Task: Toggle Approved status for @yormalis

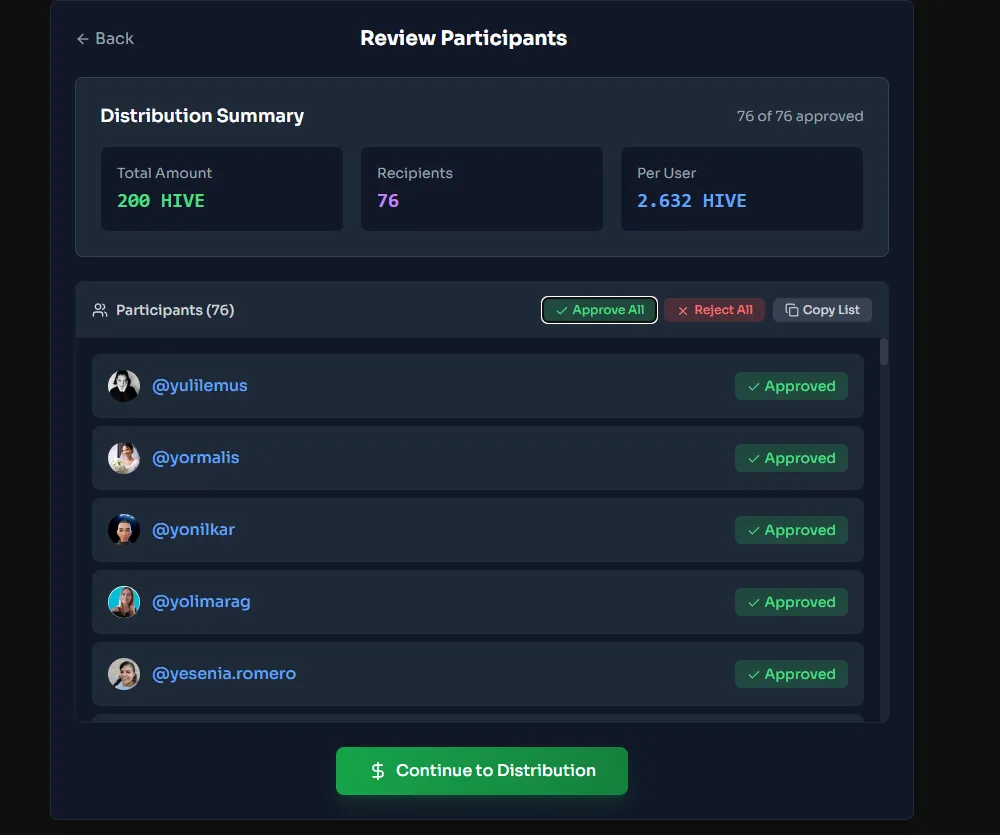Action: click(x=791, y=458)
